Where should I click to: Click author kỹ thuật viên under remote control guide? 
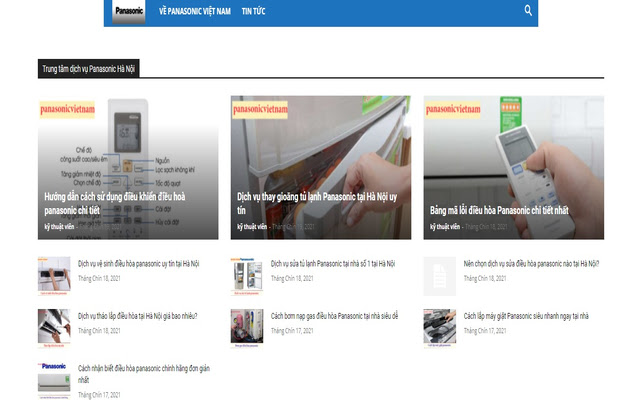[59, 227]
